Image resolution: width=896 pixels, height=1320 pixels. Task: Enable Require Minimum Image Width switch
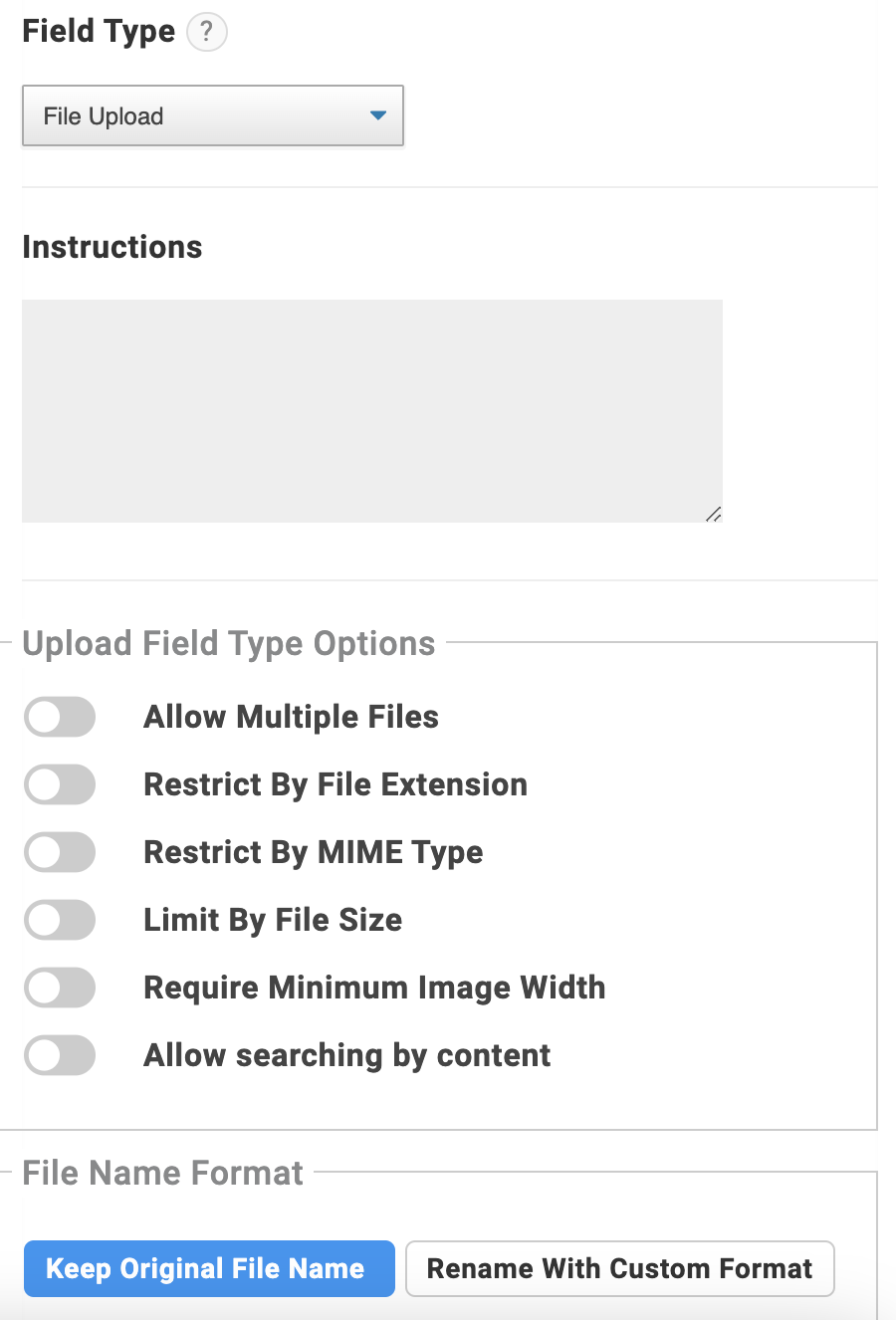[x=60, y=988]
